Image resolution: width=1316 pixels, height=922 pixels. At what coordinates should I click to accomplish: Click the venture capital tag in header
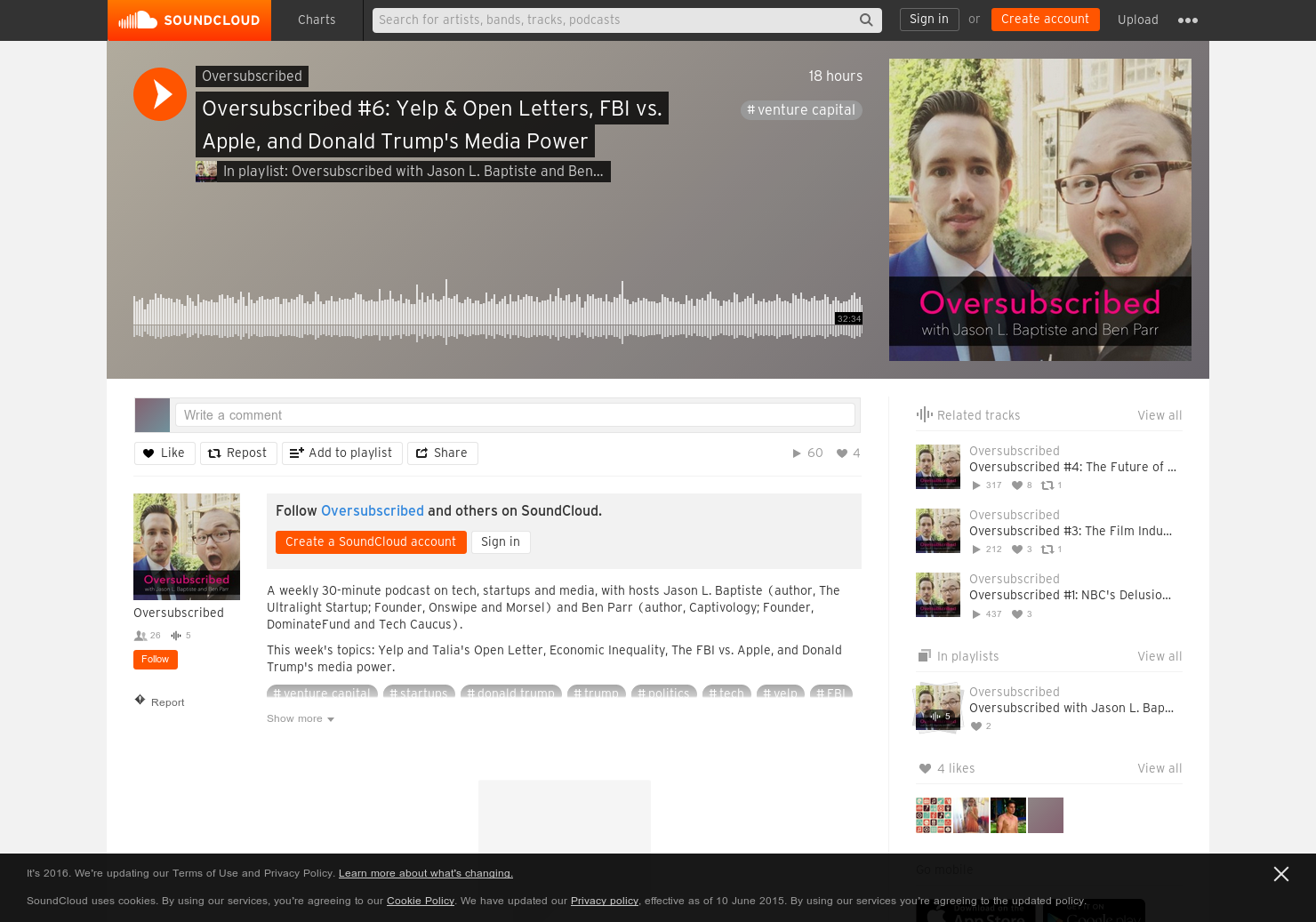pos(801,110)
